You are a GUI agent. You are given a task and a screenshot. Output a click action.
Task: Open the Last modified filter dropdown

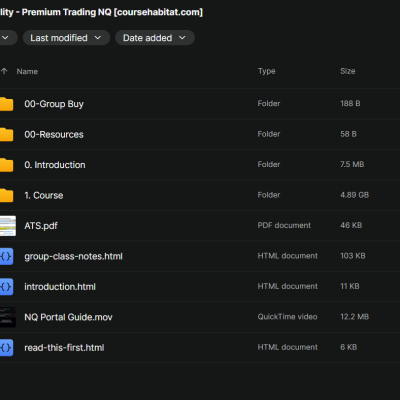(x=66, y=38)
